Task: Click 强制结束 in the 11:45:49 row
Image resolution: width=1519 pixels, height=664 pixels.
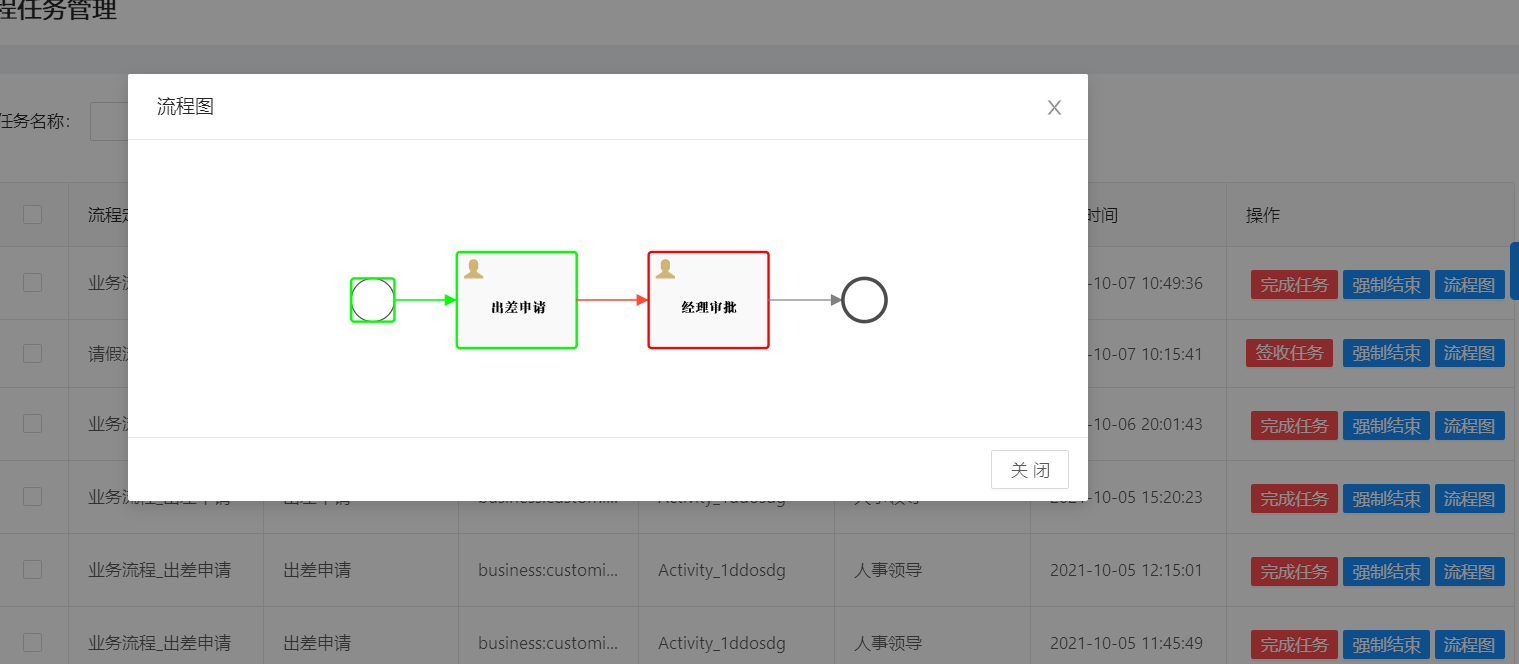Action: 1386,645
